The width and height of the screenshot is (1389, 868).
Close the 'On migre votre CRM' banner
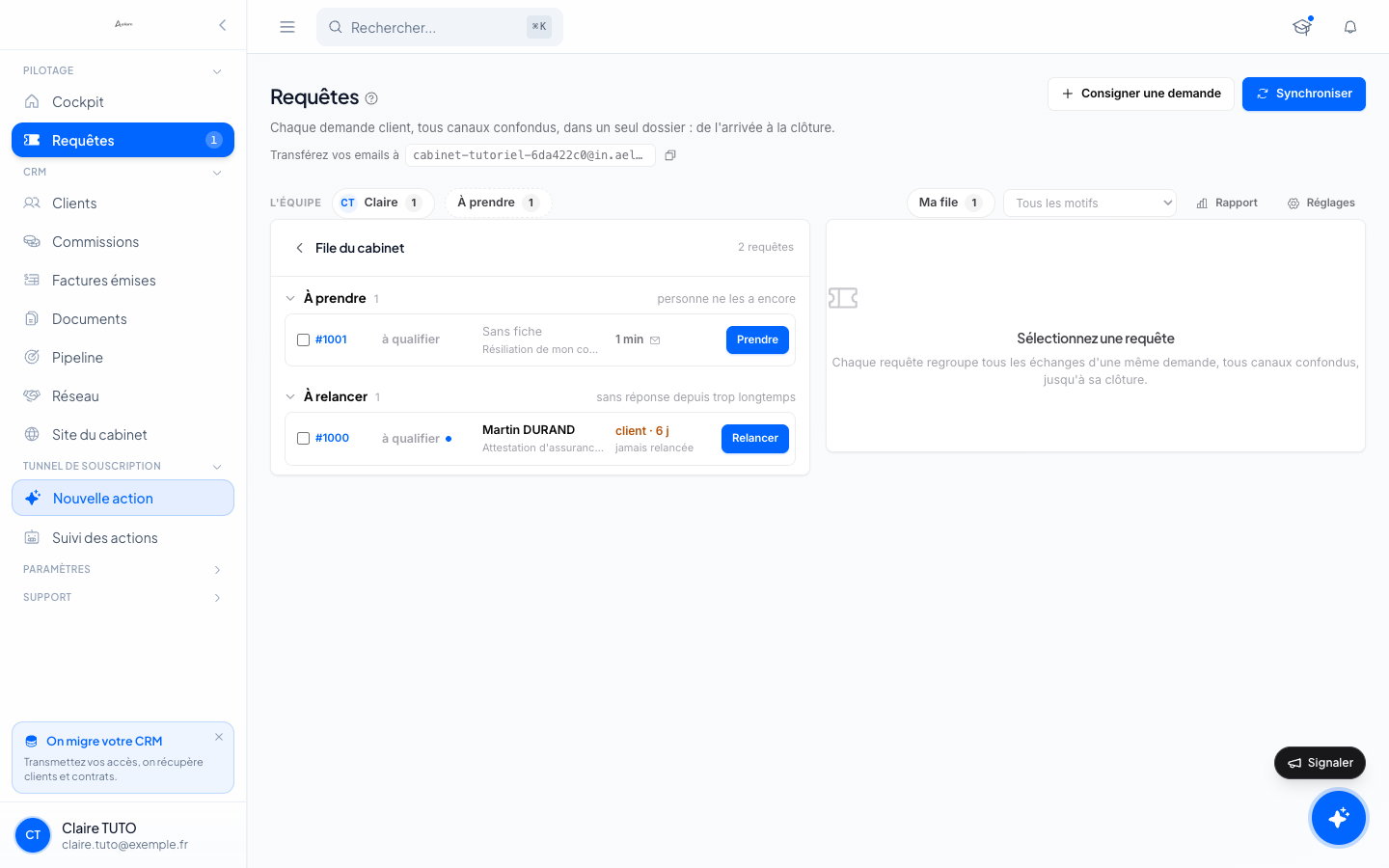219,737
